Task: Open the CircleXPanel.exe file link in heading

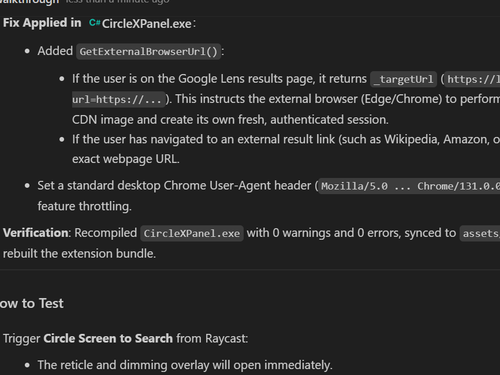Action: pyautogui.click(x=147, y=24)
